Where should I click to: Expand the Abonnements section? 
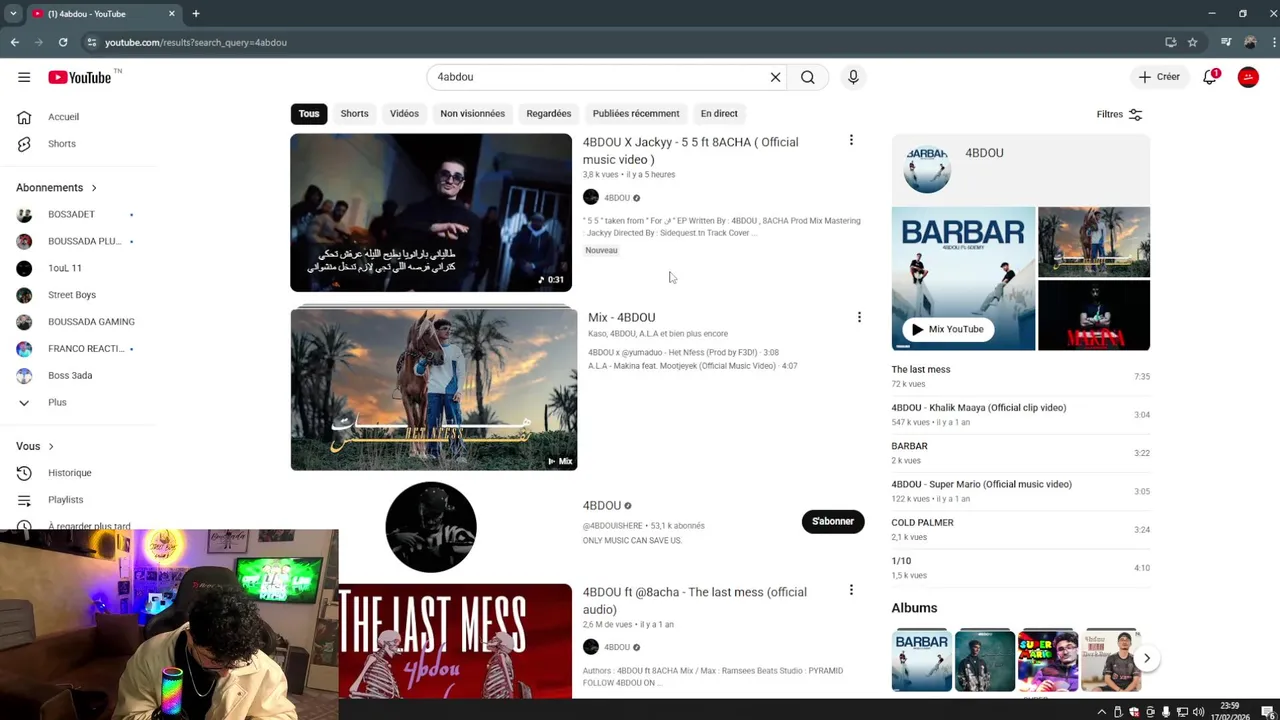tap(57, 188)
